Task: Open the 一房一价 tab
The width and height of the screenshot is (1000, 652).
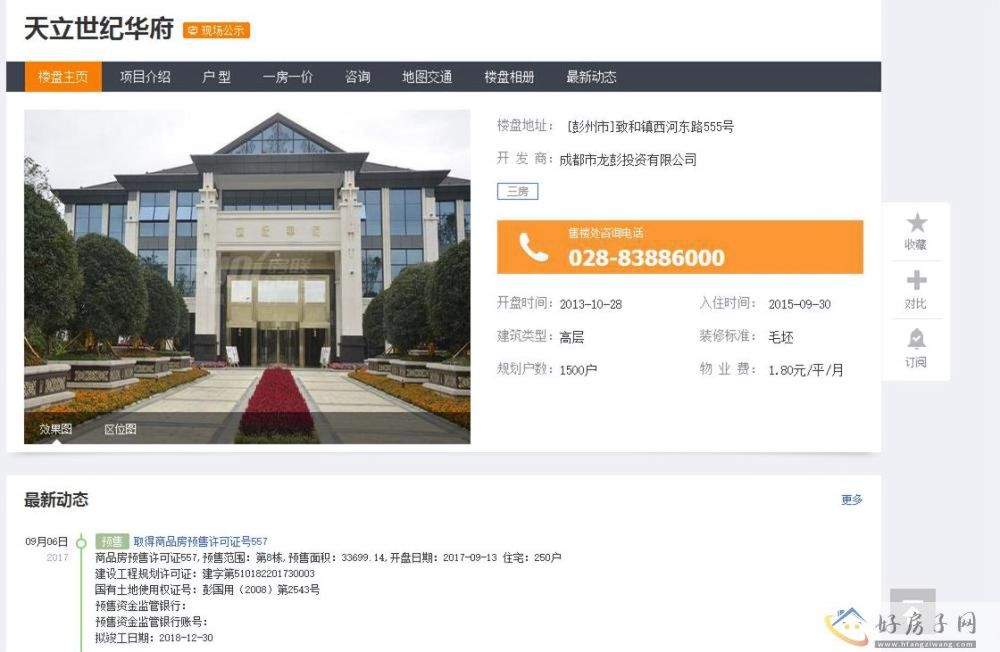Action: pos(288,77)
